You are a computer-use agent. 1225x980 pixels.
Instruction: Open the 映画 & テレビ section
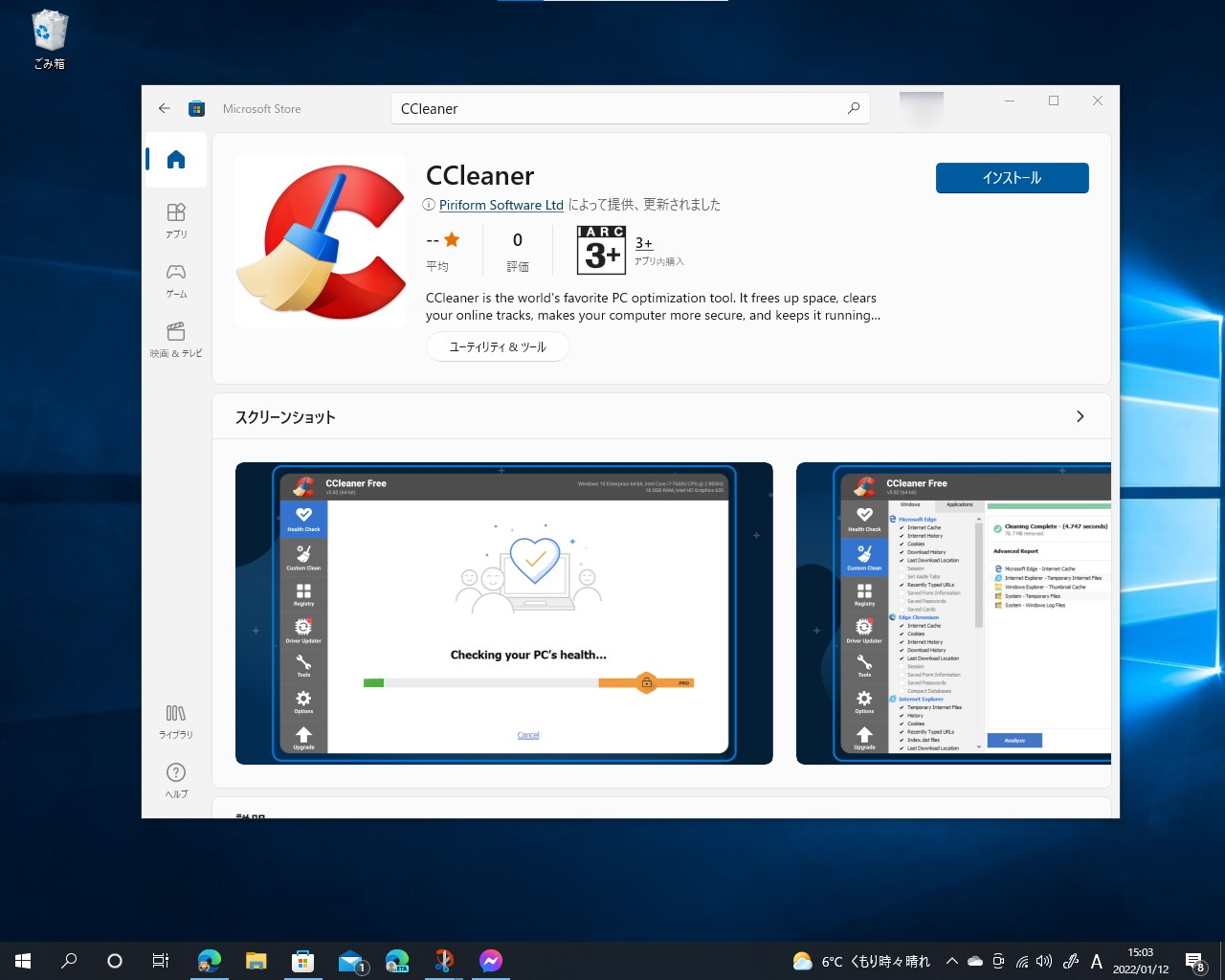pyautogui.click(x=176, y=341)
